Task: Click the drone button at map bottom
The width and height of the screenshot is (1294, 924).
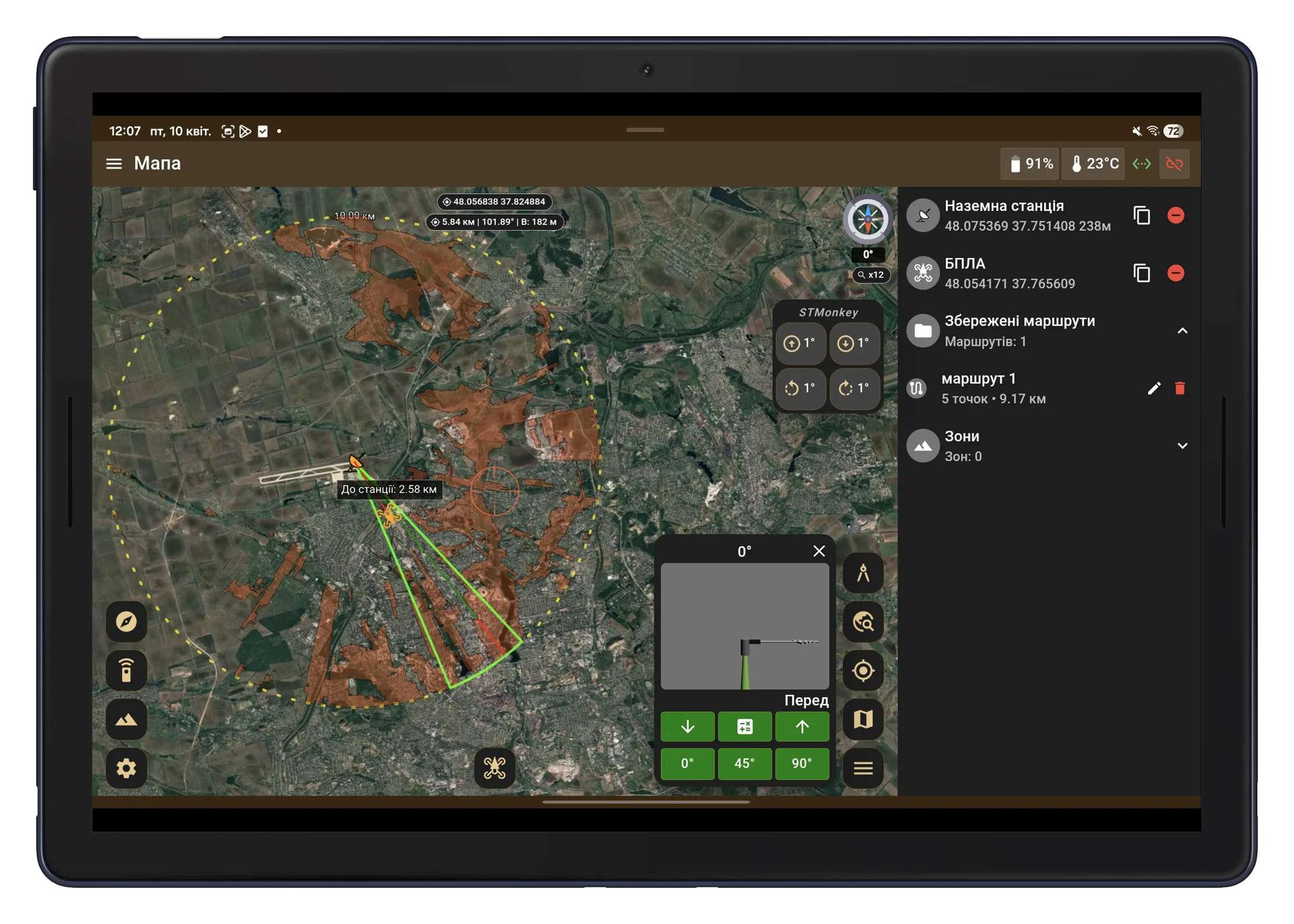Action: click(x=494, y=768)
